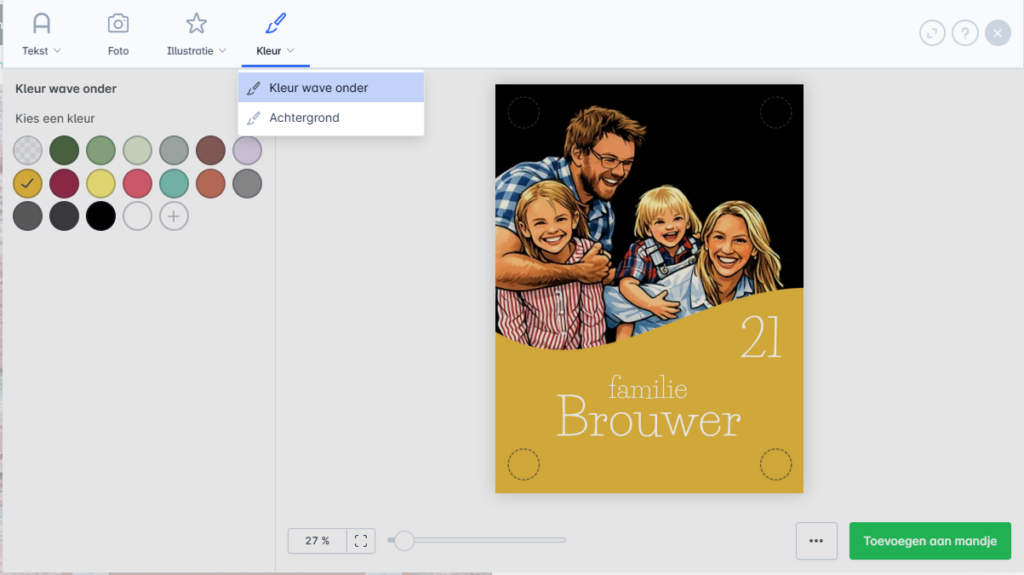Select the transparent color swatch

27,150
